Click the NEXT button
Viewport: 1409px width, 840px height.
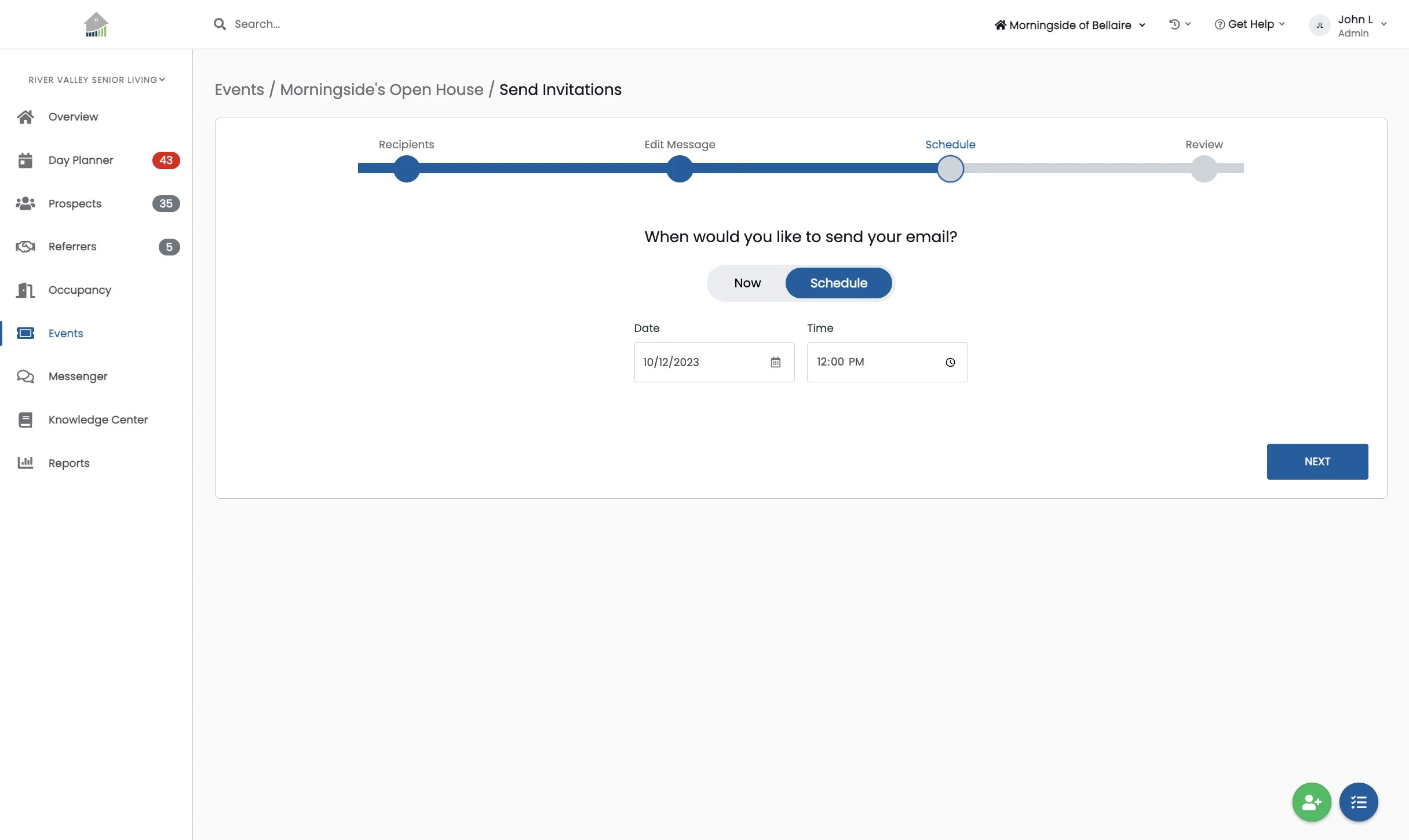click(x=1317, y=462)
